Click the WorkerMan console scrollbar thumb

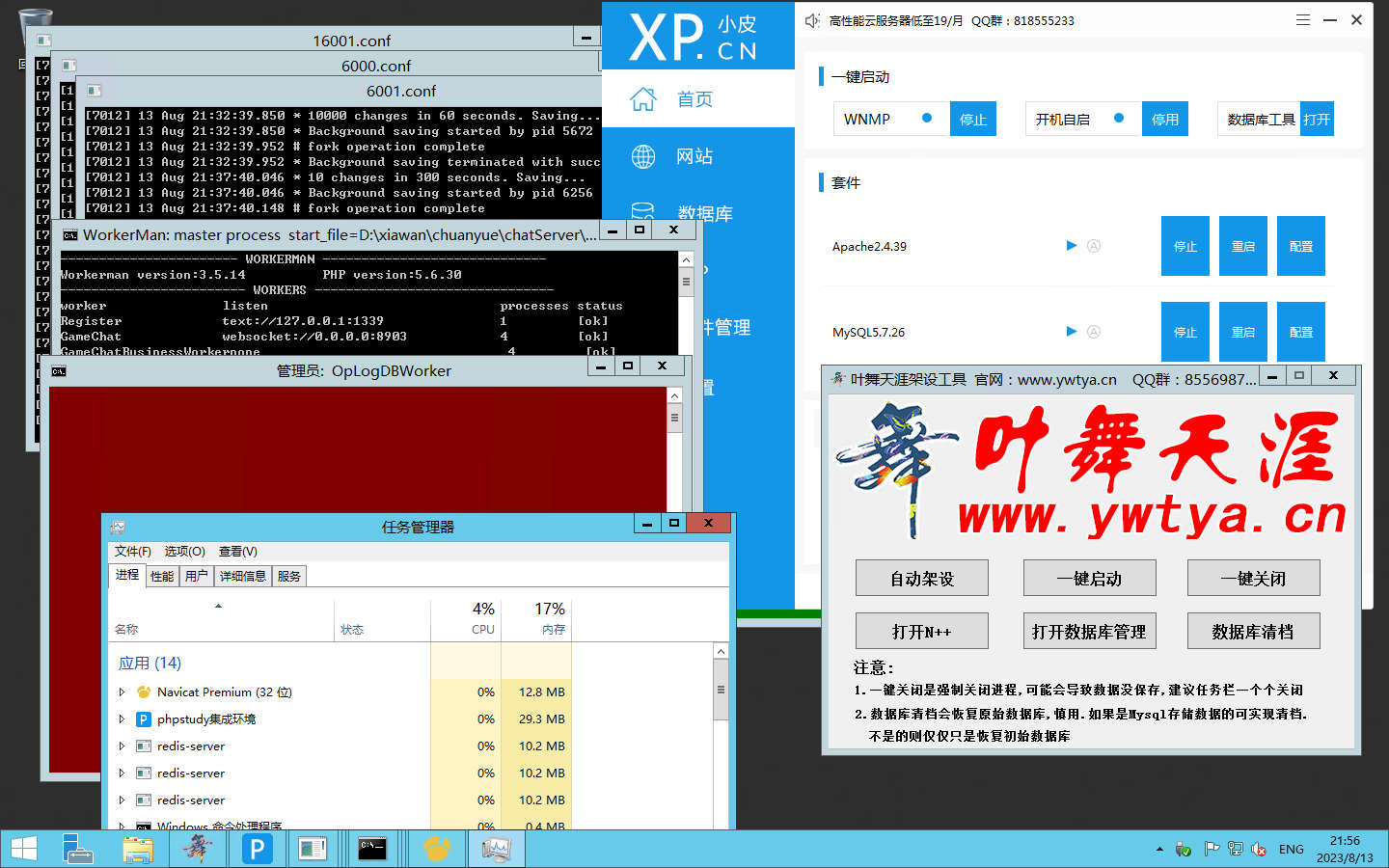tap(686, 282)
